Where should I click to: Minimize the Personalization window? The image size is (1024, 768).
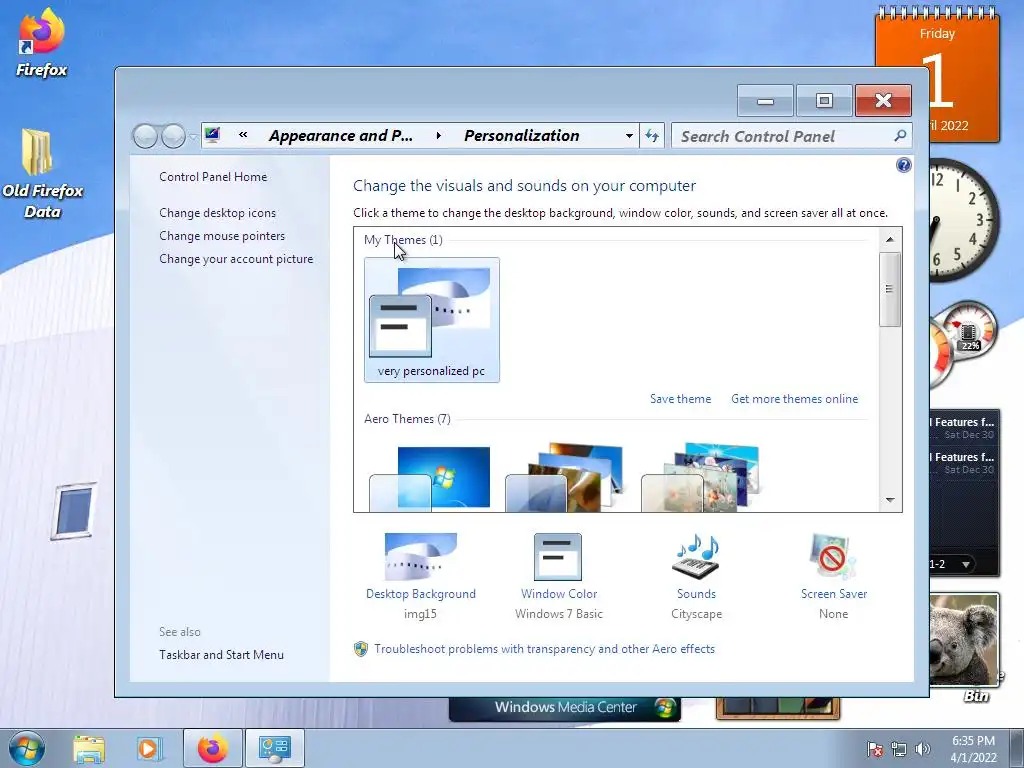pos(765,101)
